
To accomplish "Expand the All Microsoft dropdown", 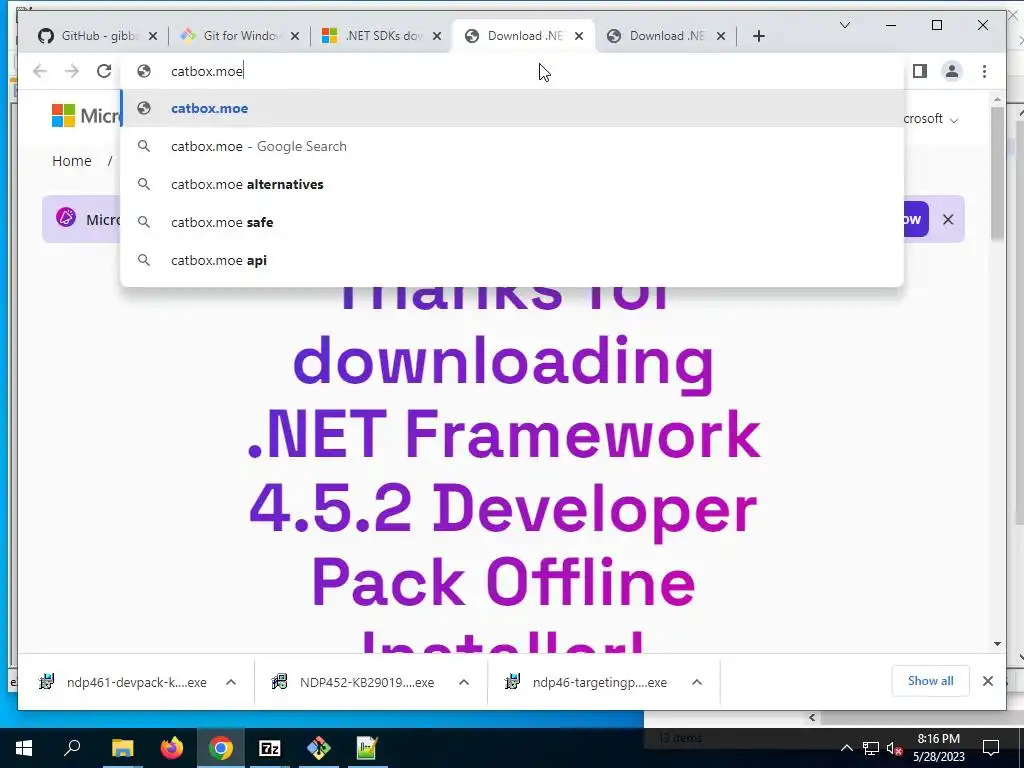I will 931,119.
